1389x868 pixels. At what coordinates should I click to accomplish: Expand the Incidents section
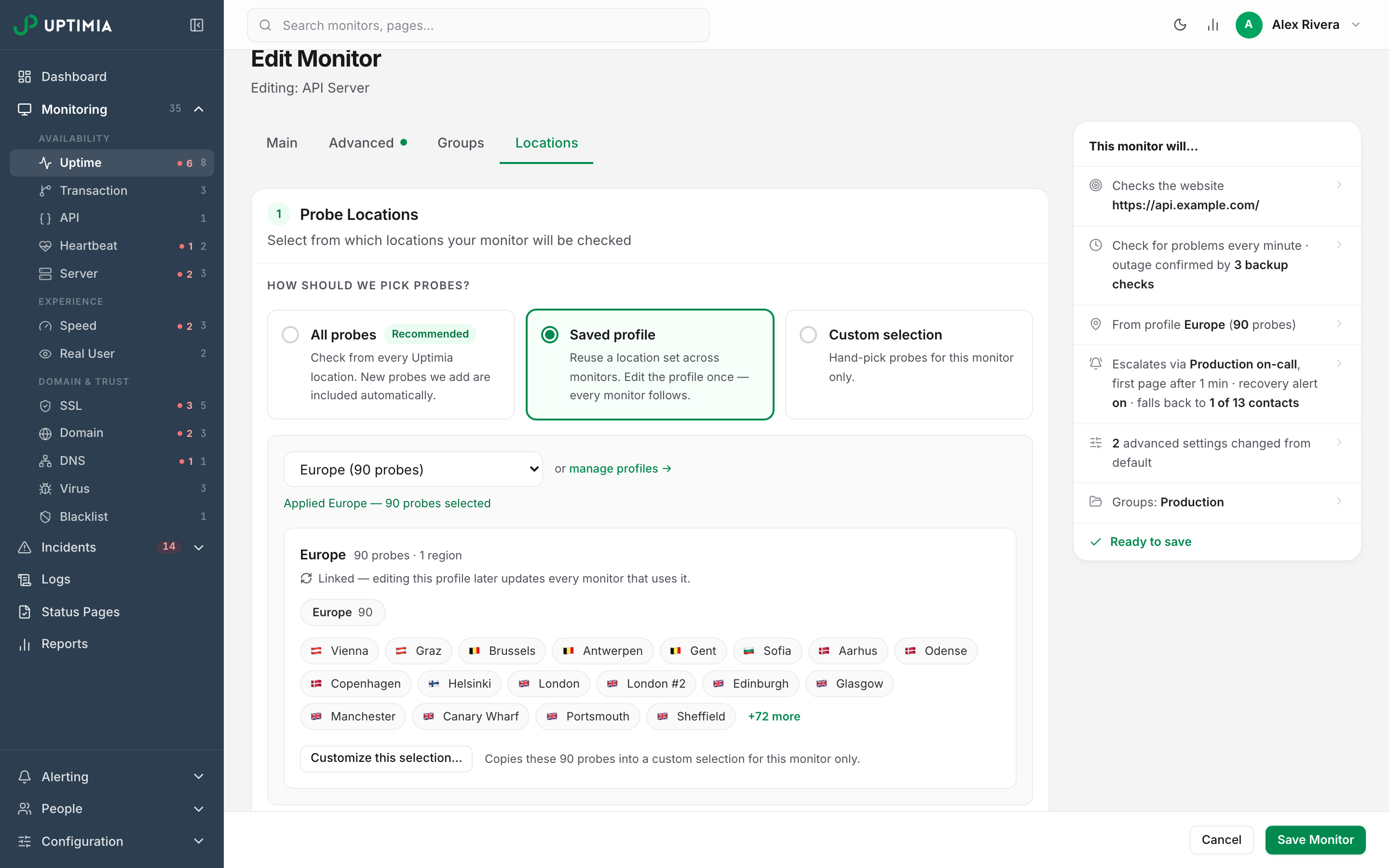click(x=199, y=548)
